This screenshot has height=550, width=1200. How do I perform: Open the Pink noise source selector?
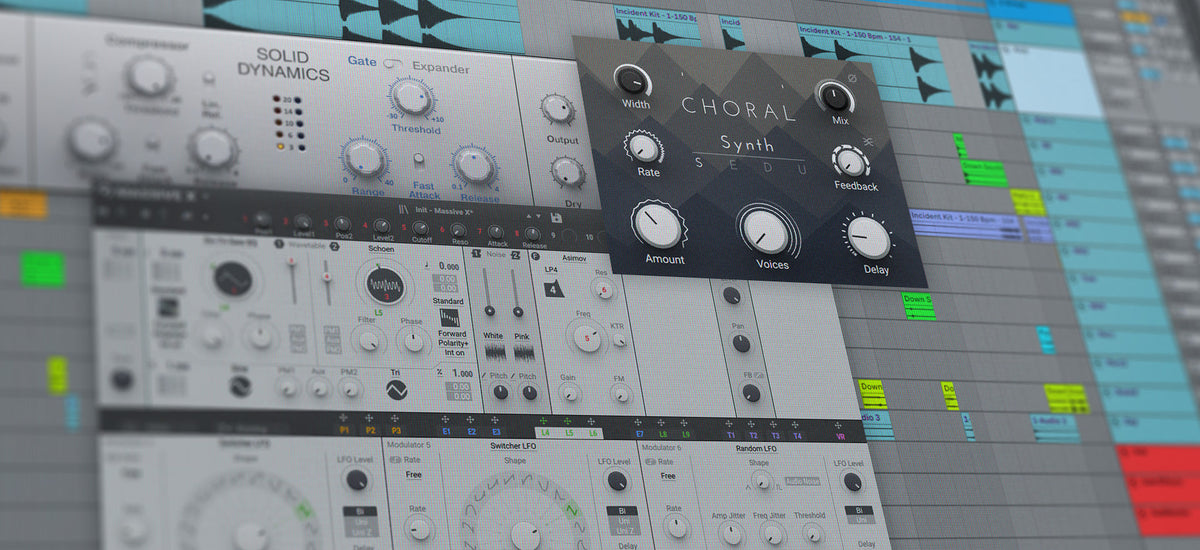(x=522, y=337)
